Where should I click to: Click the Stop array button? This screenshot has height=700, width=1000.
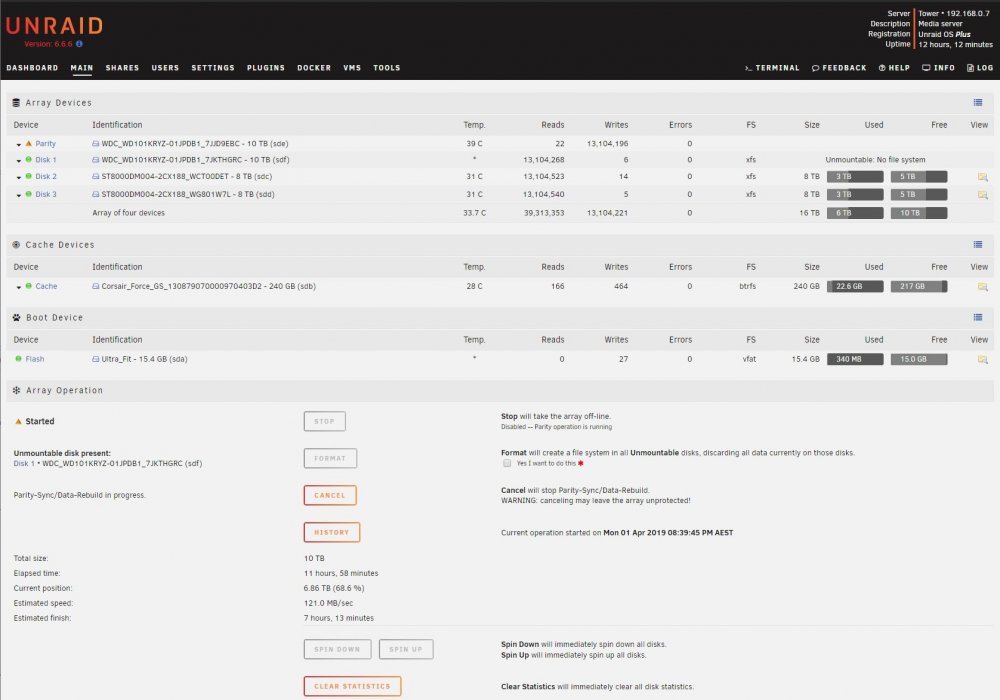coord(325,421)
